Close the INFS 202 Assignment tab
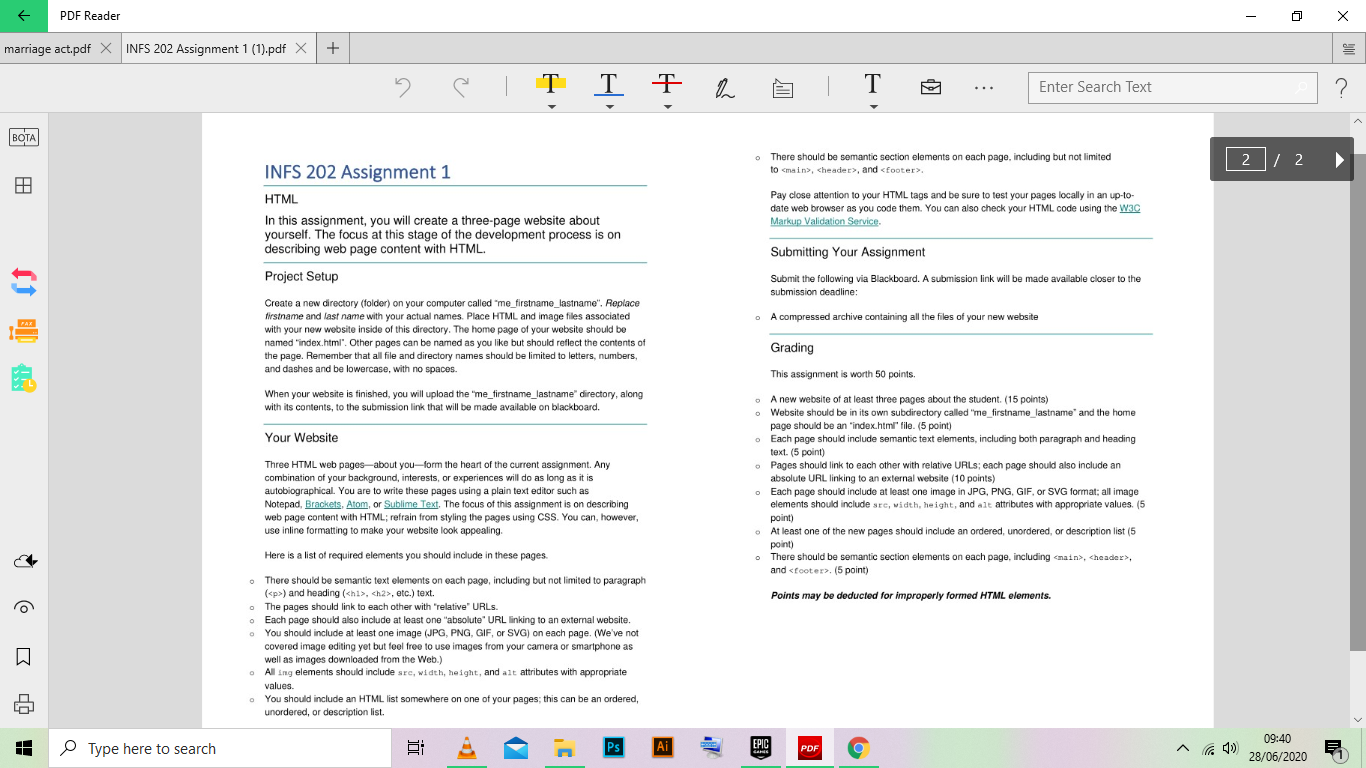Image resolution: width=1366 pixels, height=768 pixels. (x=301, y=48)
